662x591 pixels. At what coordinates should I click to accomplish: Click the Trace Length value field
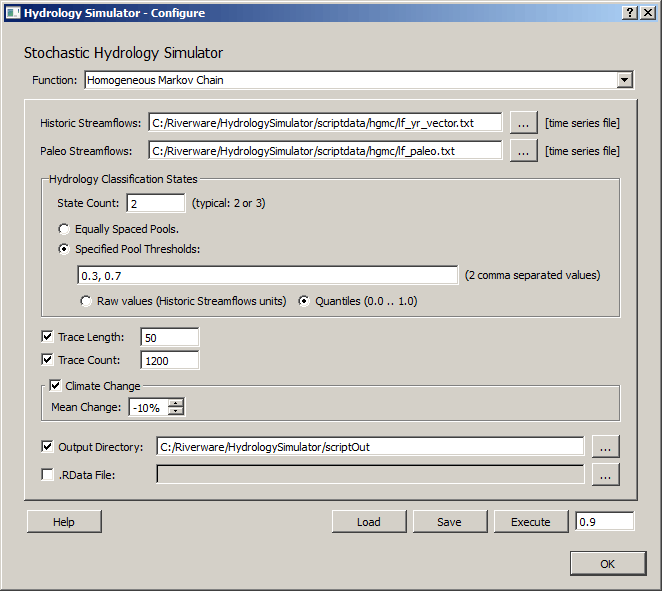click(170, 337)
